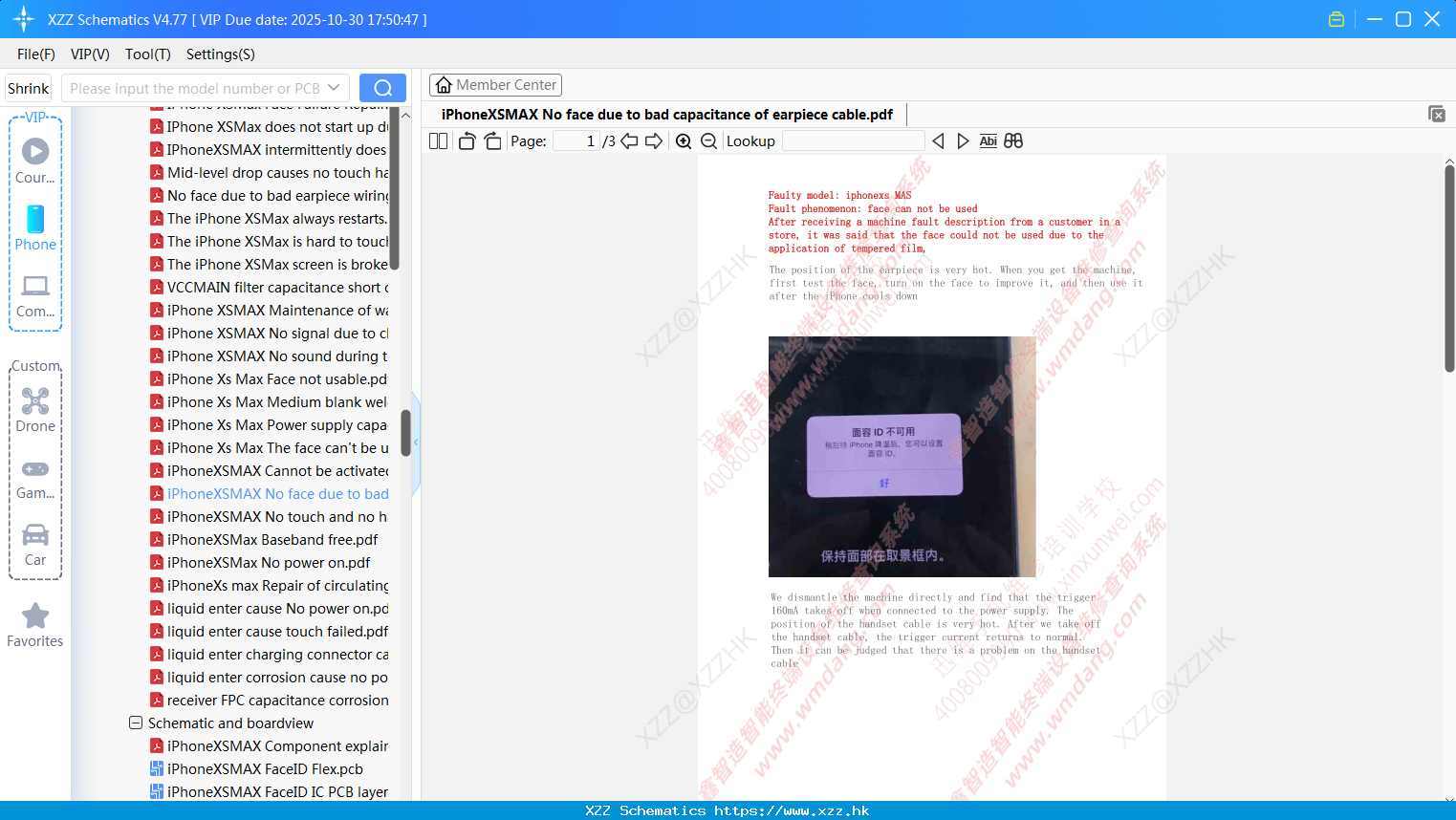Click the PDF viewer vertical scrollbar

[1449, 269]
